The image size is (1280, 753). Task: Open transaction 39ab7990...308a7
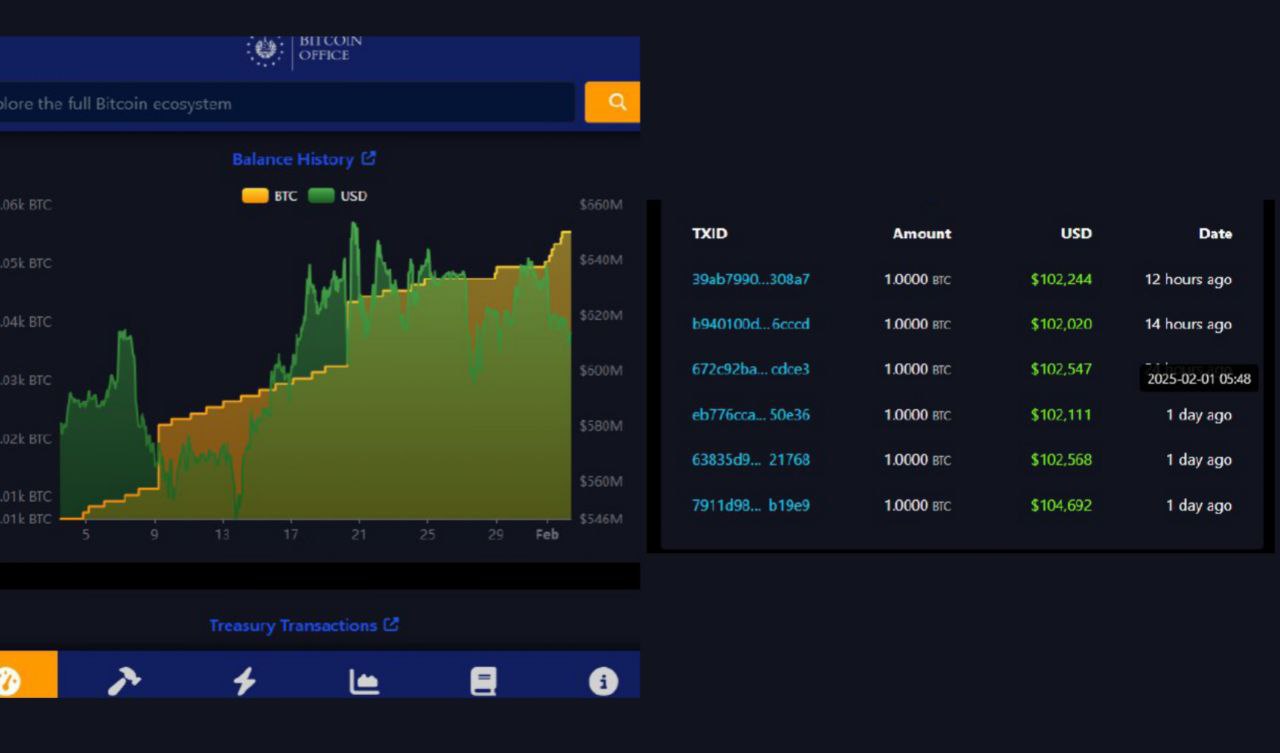(x=750, y=279)
